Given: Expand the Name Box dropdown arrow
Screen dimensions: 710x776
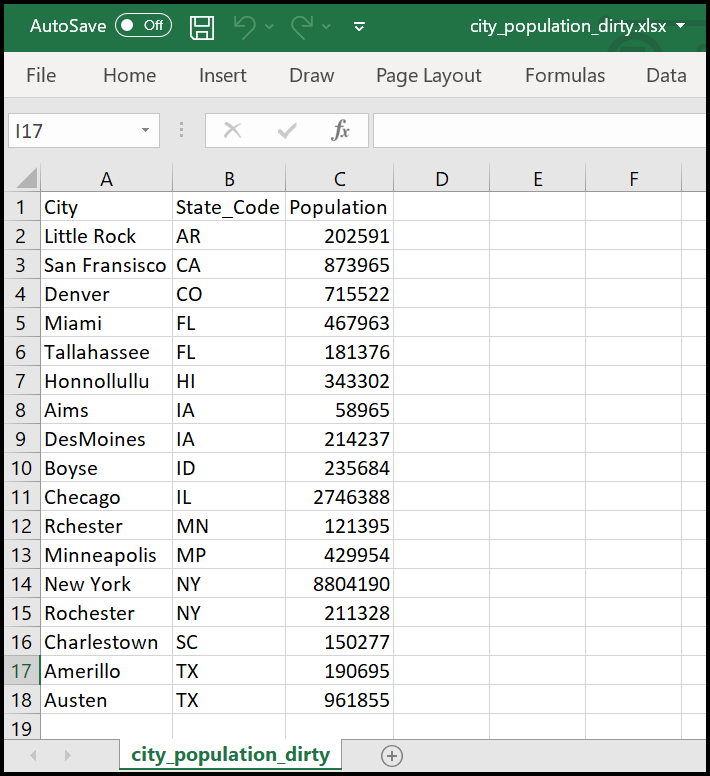Looking at the screenshot, I should 145,130.
